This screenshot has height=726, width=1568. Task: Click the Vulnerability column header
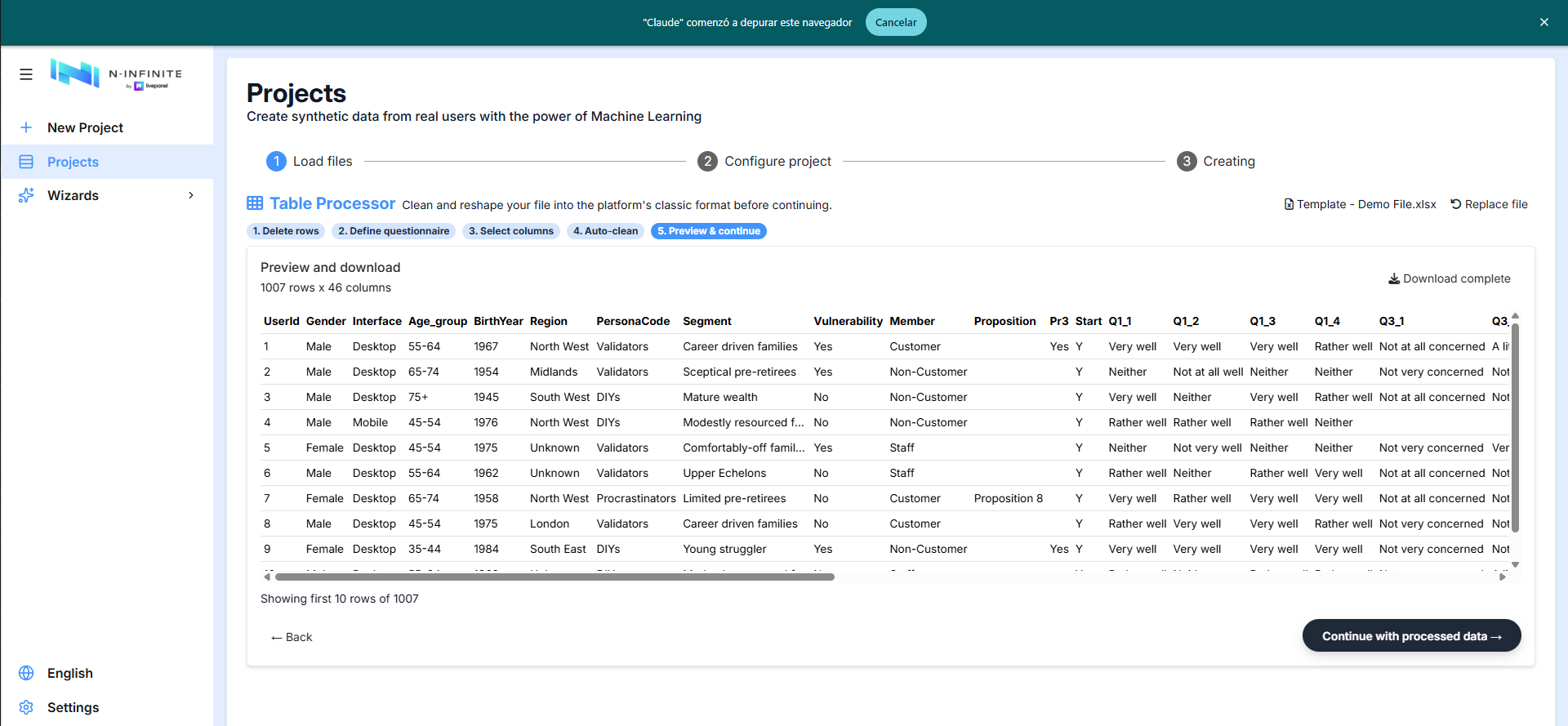(x=848, y=321)
